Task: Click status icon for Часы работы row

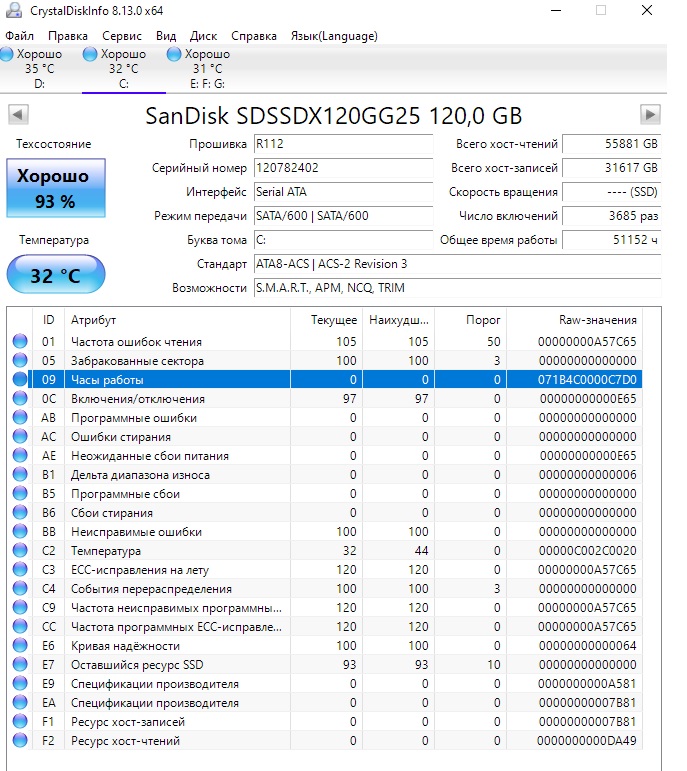Action: [x=20, y=380]
